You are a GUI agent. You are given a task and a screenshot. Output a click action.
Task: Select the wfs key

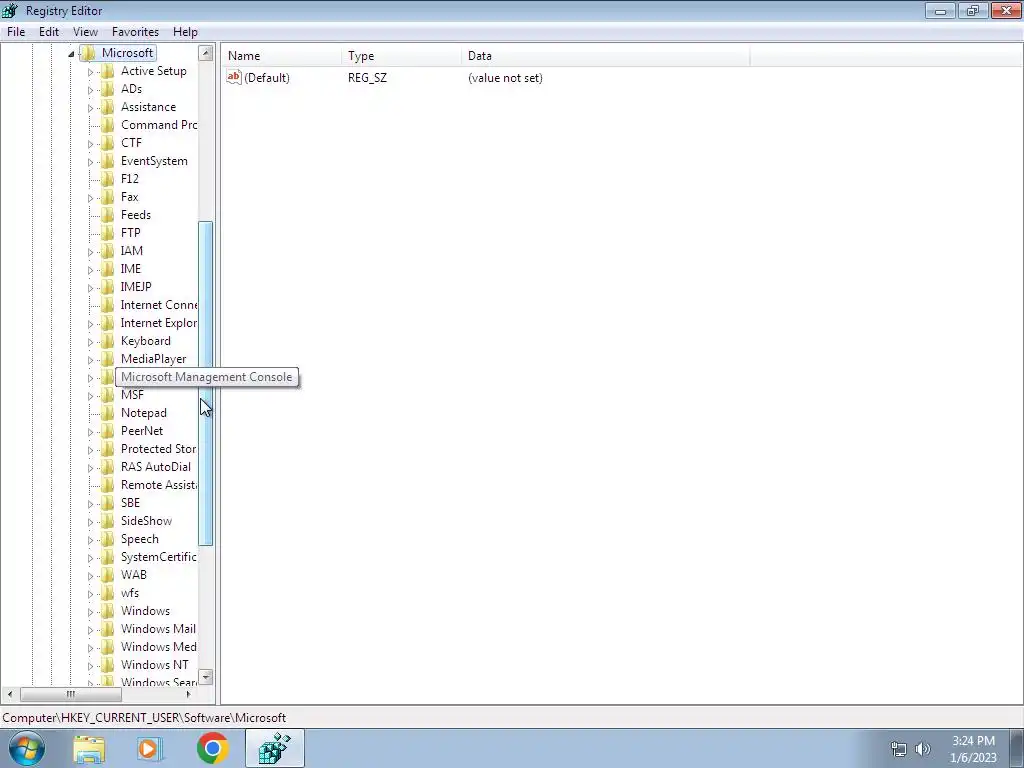(129, 593)
